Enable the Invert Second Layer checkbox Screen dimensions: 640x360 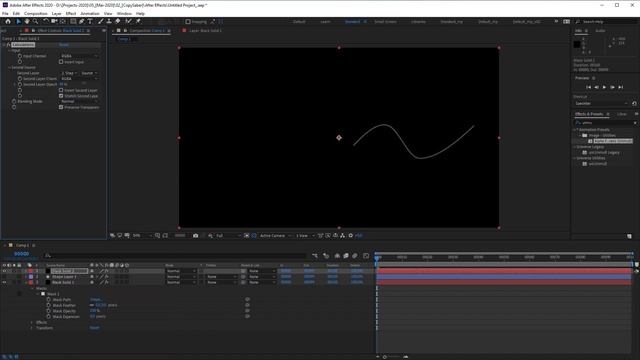[61, 90]
